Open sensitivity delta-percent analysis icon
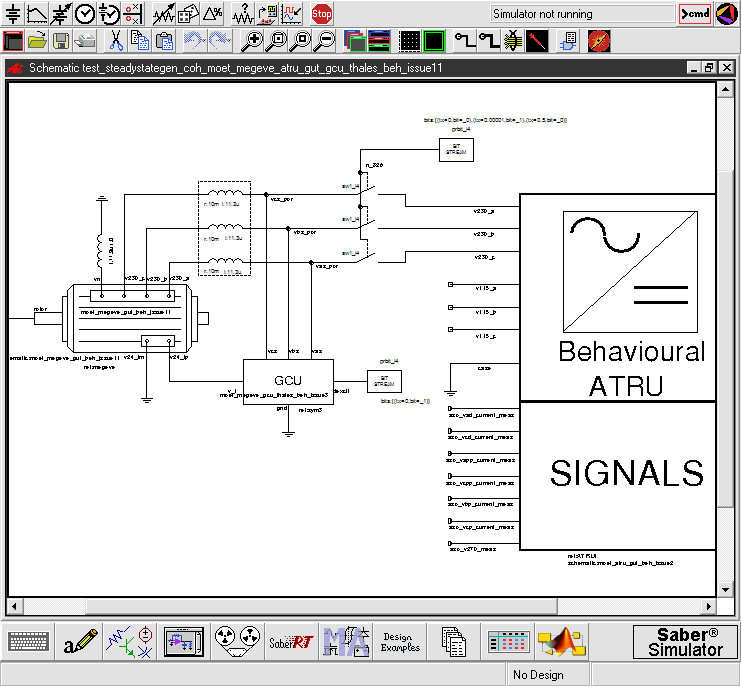The image size is (741, 687). pos(212,14)
